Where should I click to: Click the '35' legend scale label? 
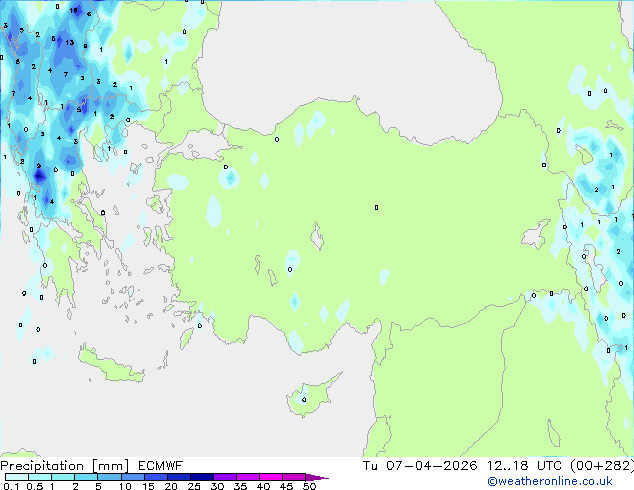click(240, 486)
